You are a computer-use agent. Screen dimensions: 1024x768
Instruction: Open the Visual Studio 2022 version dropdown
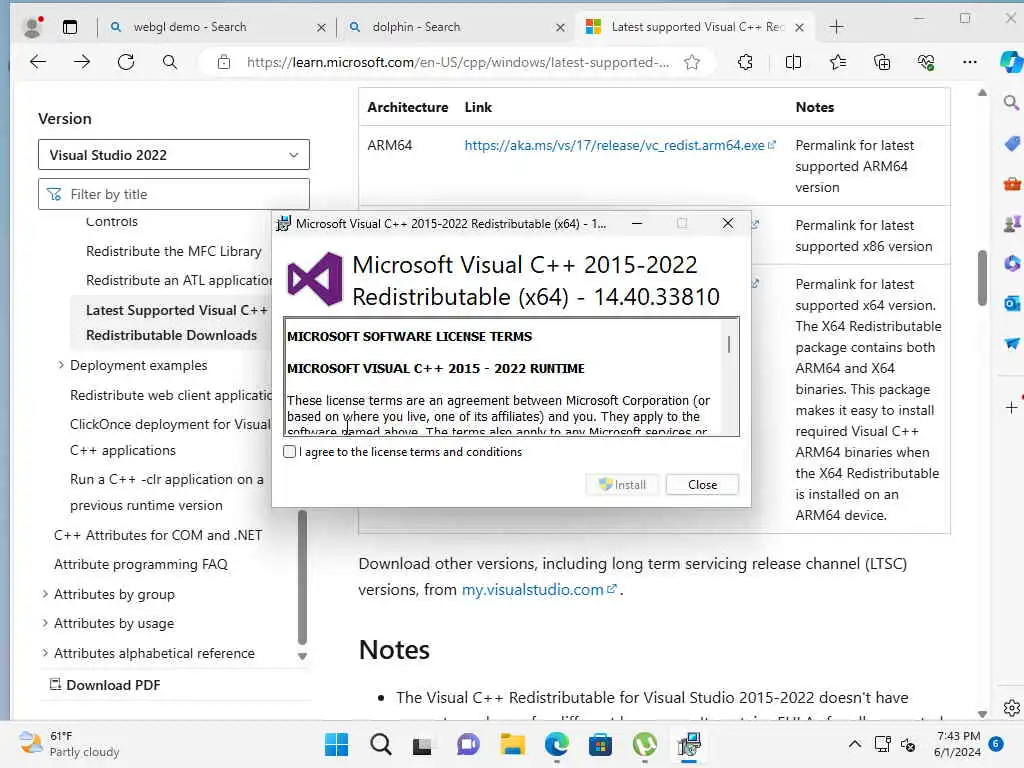[174, 155]
